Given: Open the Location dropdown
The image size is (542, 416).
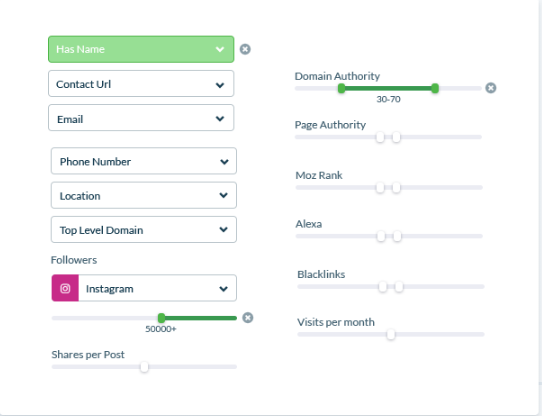Looking at the screenshot, I should click(x=144, y=195).
